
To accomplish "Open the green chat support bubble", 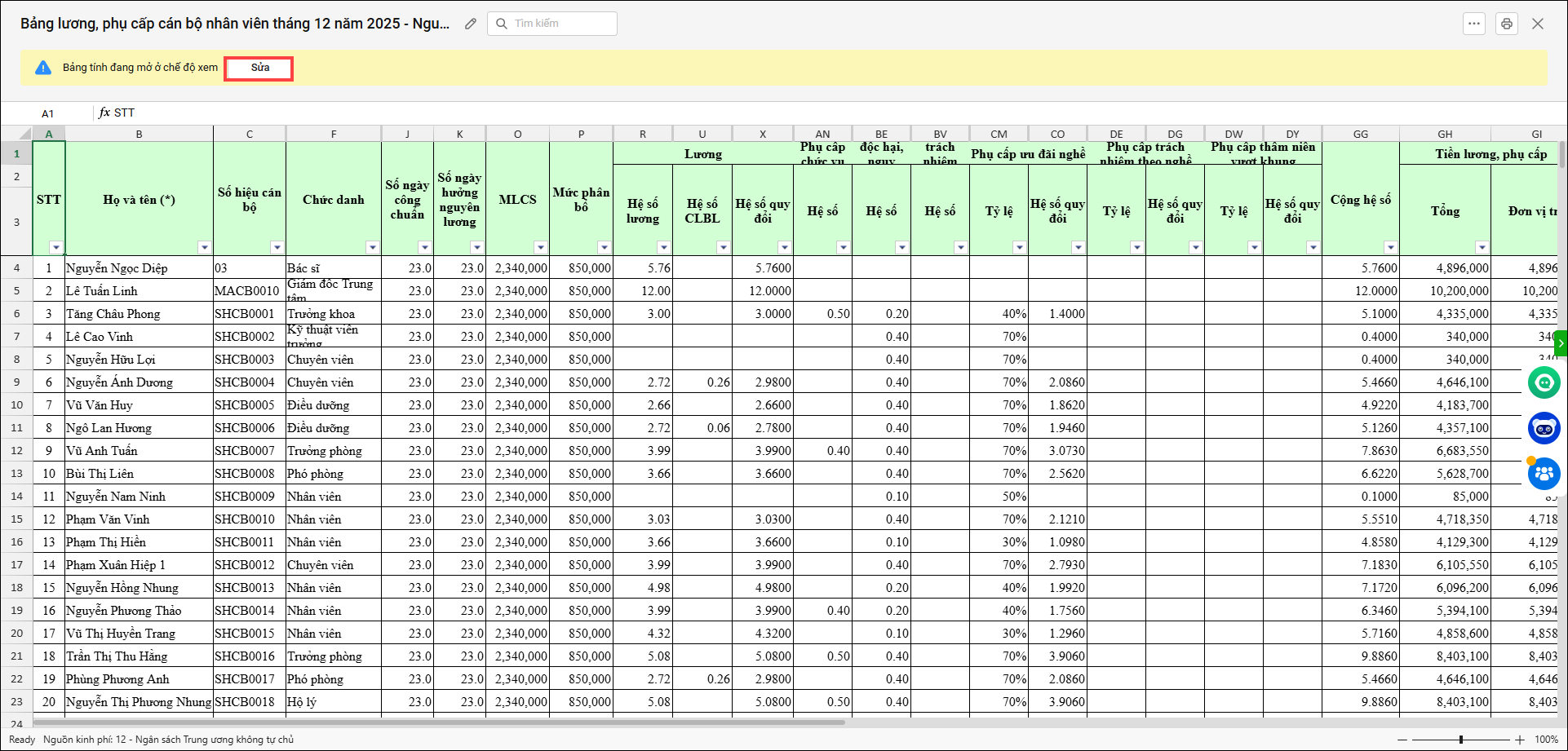I will [x=1544, y=382].
